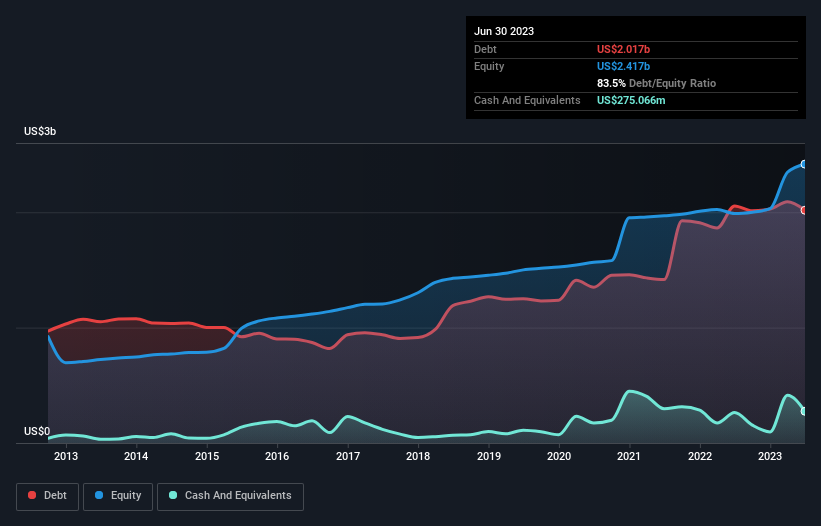Image resolution: width=821 pixels, height=526 pixels.
Task: Click the 2019 x-axis label
Action: 489,456
